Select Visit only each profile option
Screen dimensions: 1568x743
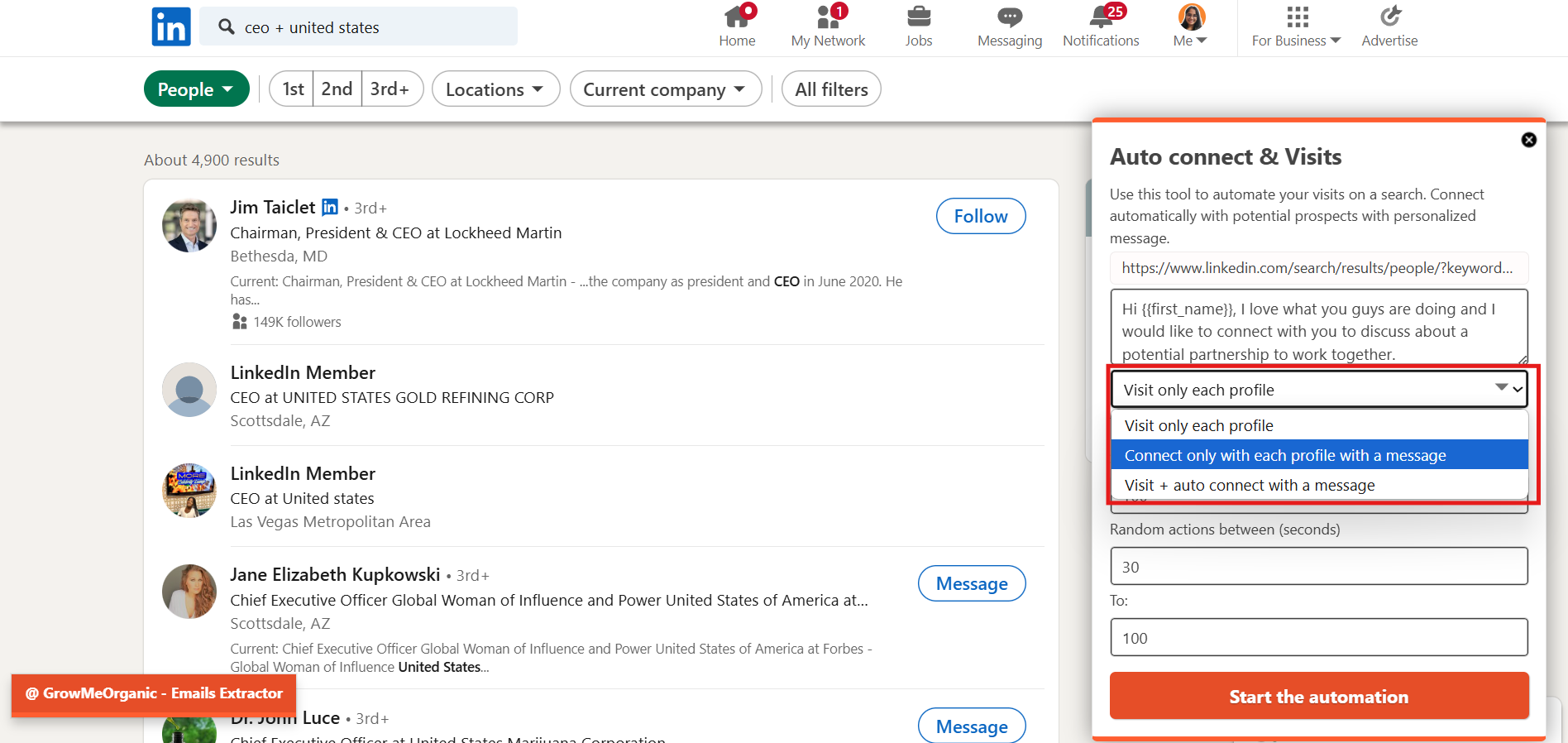(x=1318, y=425)
